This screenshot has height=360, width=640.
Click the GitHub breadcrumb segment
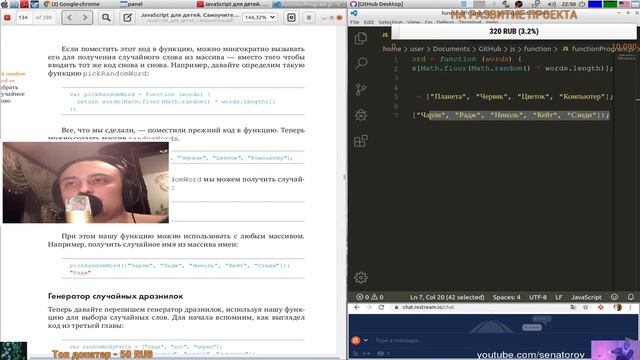(489, 49)
